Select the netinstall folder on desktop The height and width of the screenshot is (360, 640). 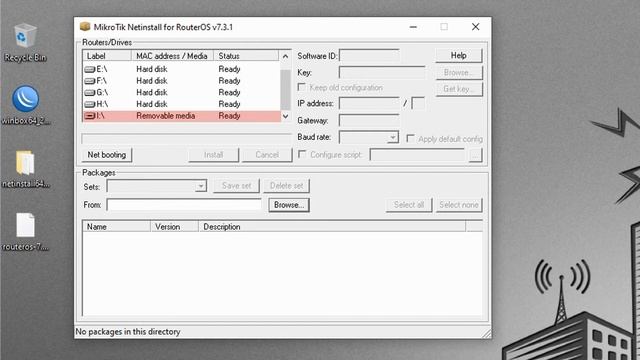(25, 169)
